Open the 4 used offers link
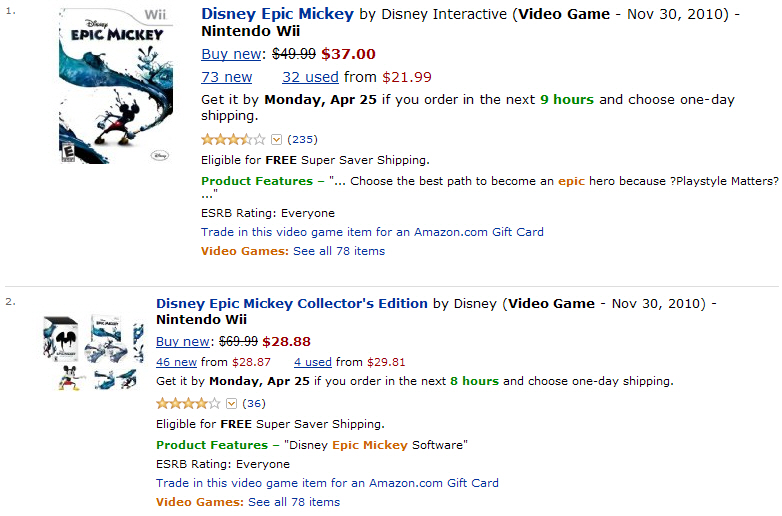This screenshot has width=782, height=516. tap(313, 362)
